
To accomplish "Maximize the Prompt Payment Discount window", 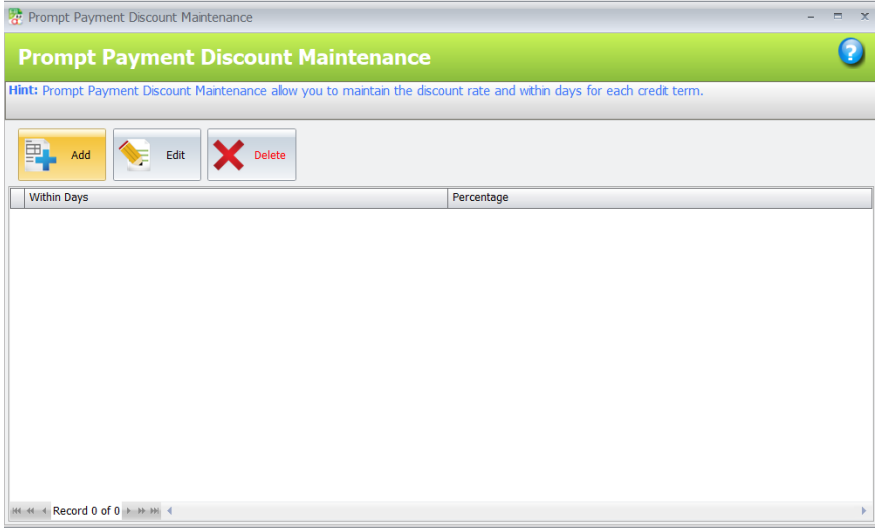I will point(837,17).
